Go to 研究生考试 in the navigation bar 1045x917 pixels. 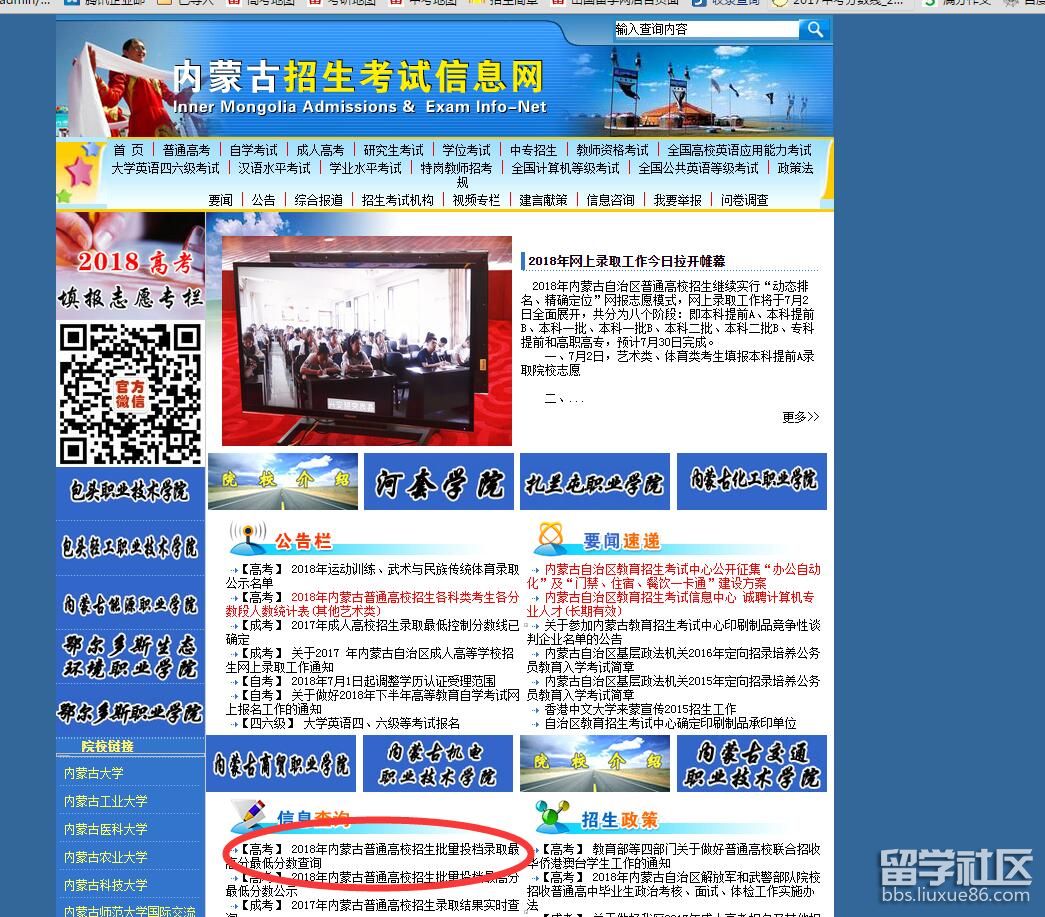[393, 150]
